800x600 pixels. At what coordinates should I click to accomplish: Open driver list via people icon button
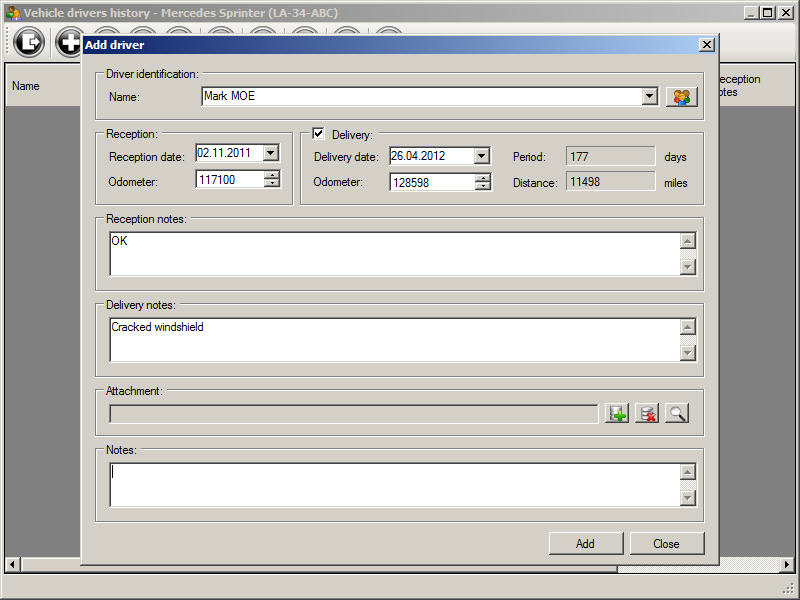coord(682,96)
